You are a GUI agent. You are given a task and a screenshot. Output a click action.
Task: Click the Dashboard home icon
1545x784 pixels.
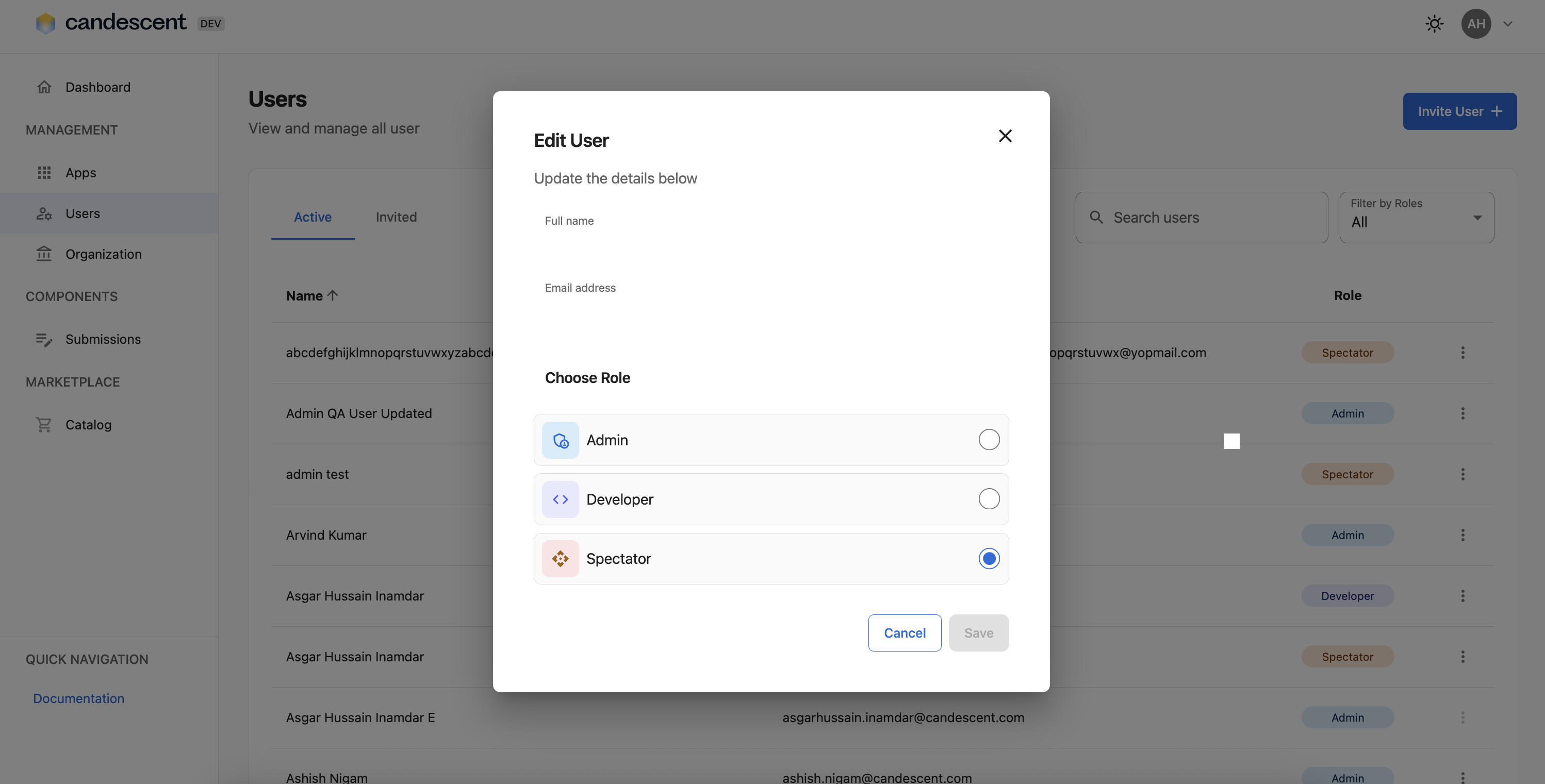(x=44, y=87)
